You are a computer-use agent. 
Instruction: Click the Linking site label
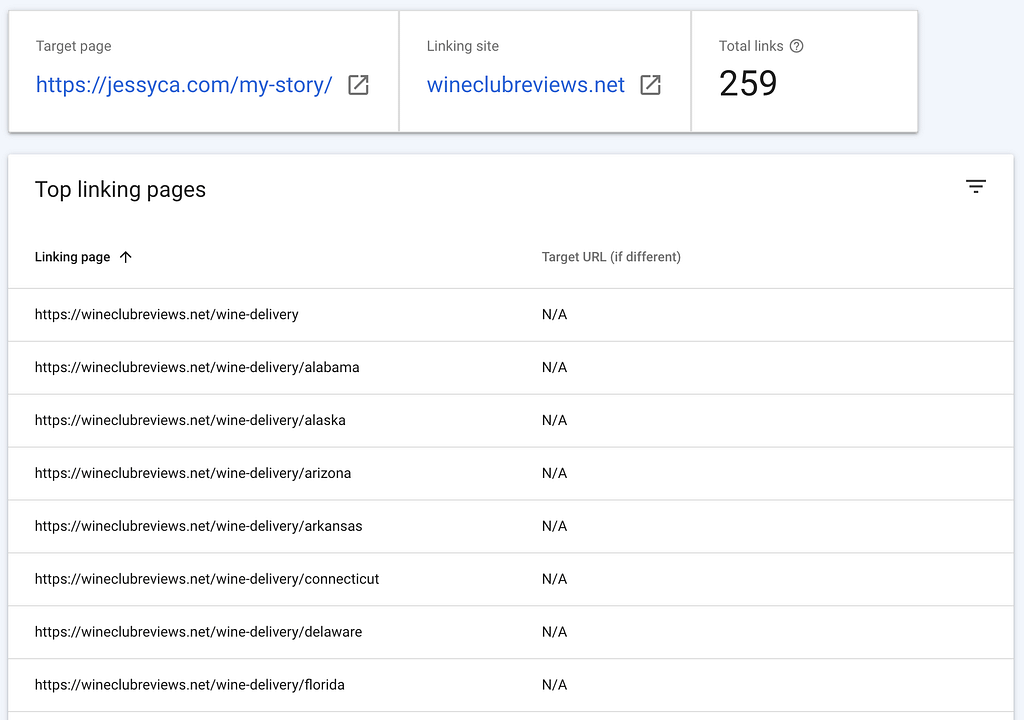(x=462, y=46)
